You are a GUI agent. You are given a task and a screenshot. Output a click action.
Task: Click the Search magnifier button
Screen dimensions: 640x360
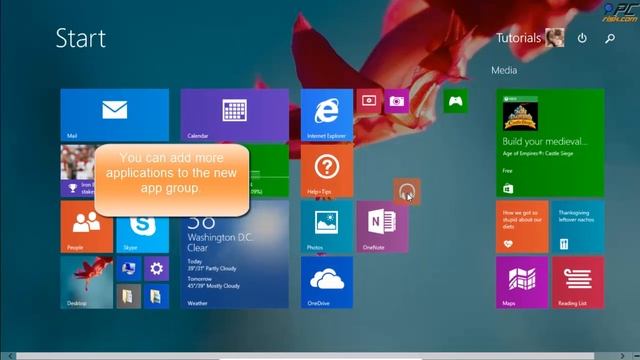(x=610, y=38)
